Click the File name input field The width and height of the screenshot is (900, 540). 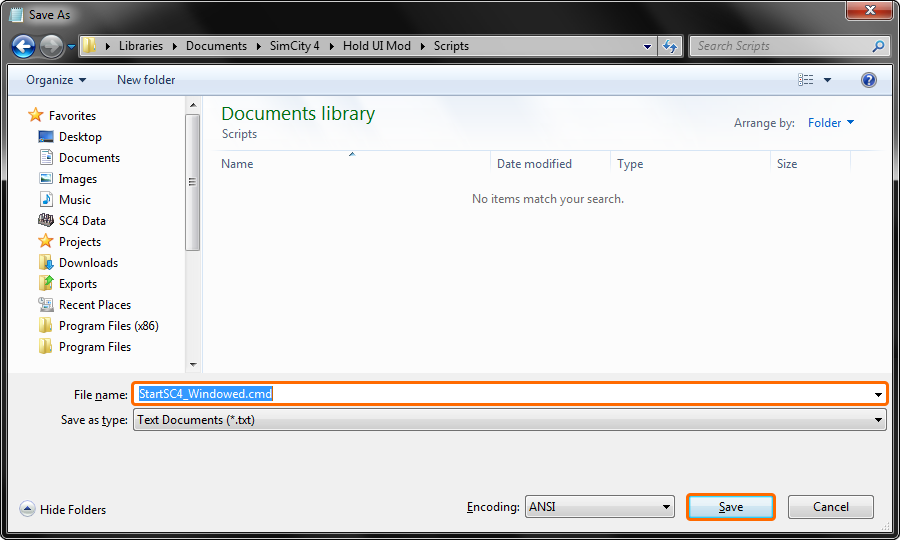[x=502, y=394]
